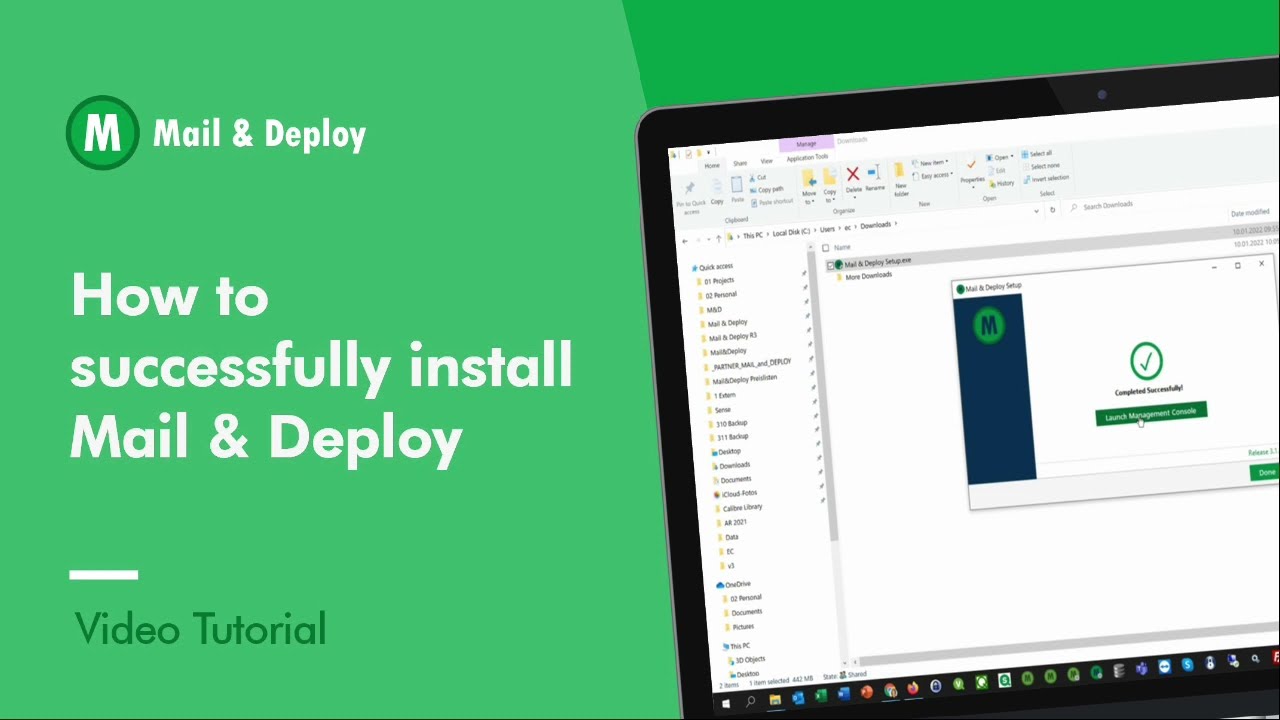Open Outlook from the taskbar
Screen dimensions: 1280x720
[797, 697]
